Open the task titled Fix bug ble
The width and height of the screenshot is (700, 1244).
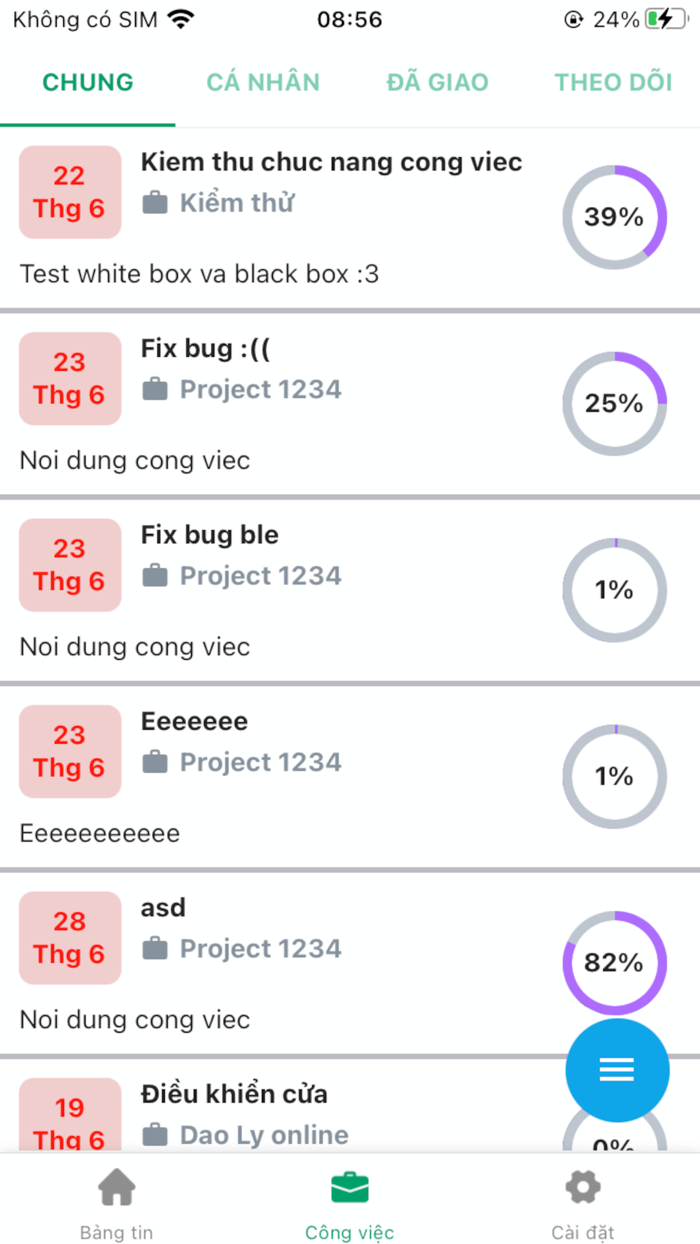click(208, 534)
